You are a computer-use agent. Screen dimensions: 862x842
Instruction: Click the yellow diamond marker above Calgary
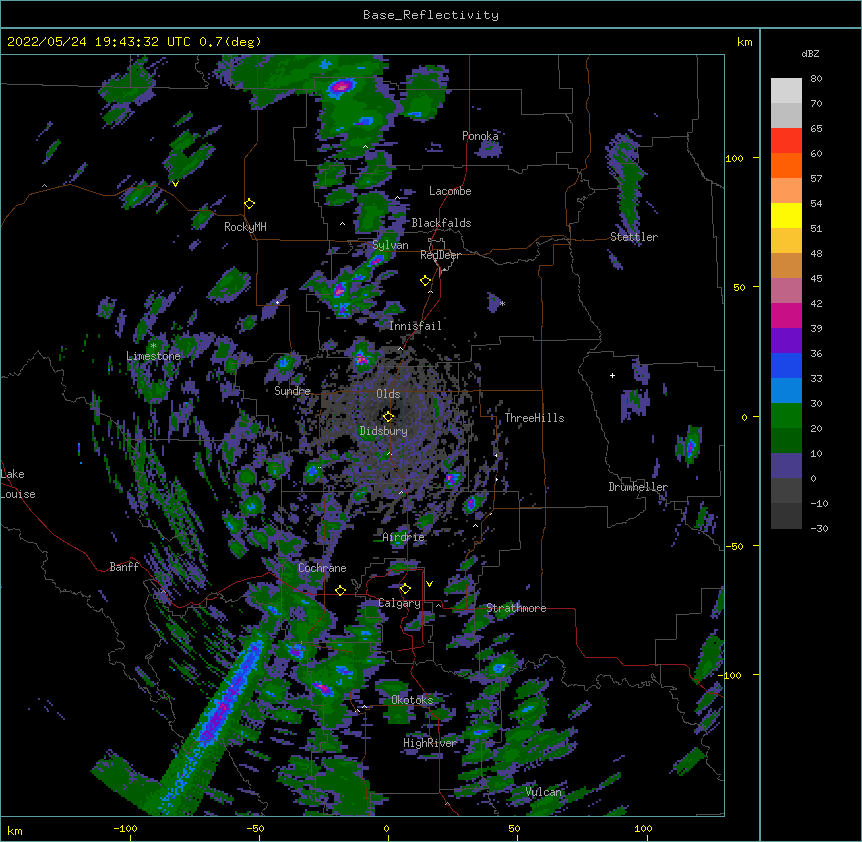point(405,589)
